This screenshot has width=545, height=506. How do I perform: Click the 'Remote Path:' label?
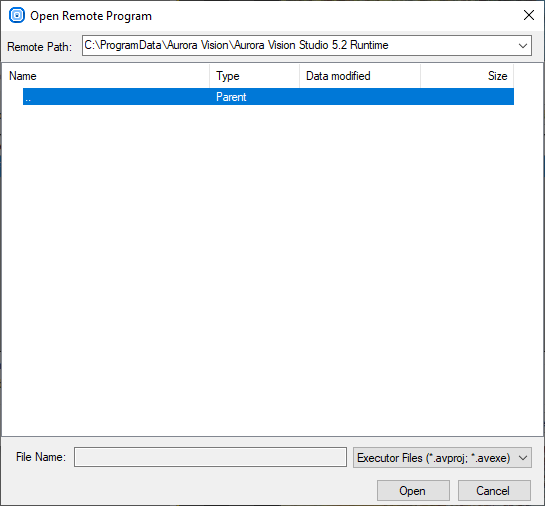tap(39, 47)
